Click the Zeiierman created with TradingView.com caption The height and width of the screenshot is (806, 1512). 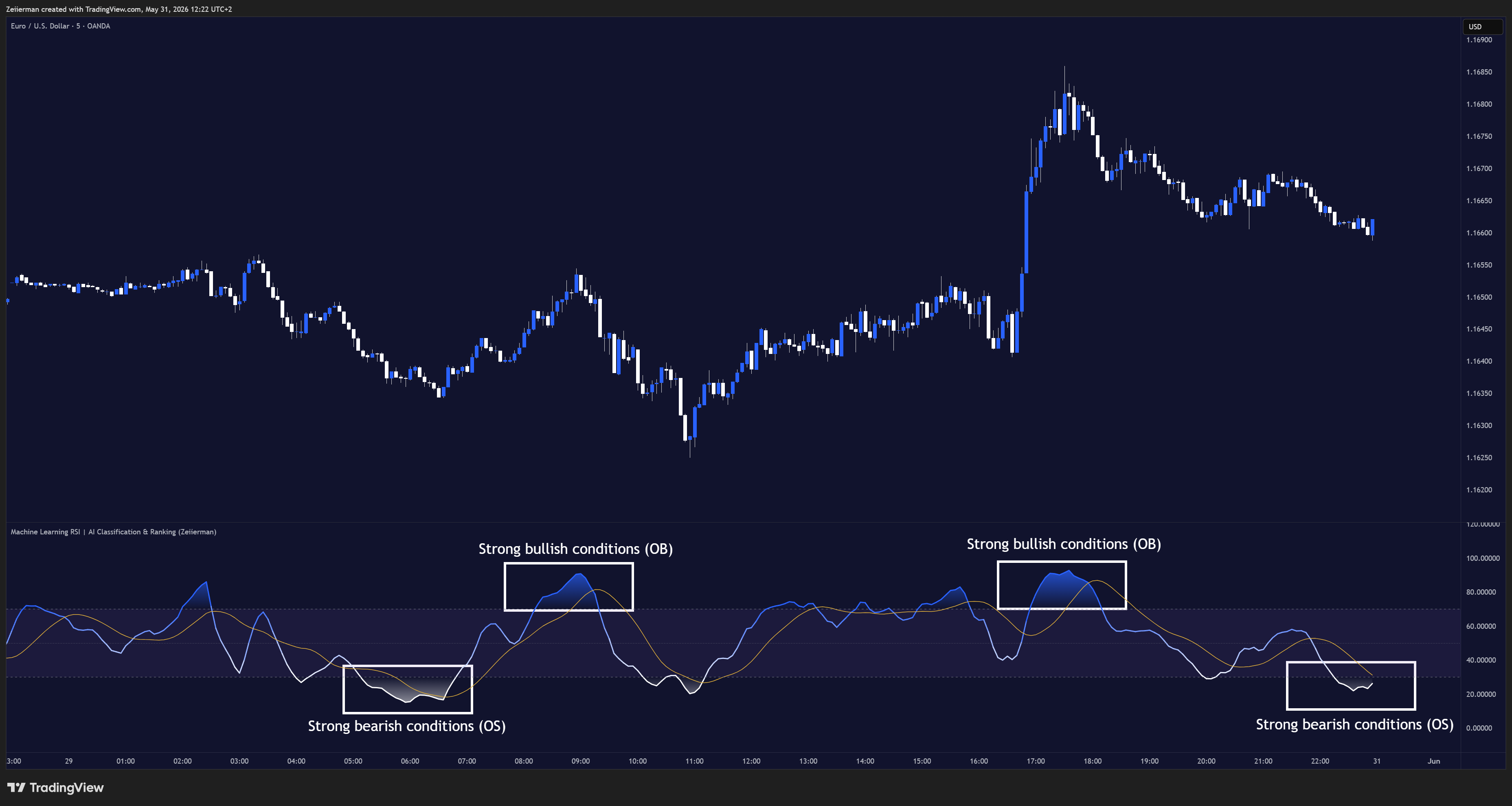coord(119,9)
